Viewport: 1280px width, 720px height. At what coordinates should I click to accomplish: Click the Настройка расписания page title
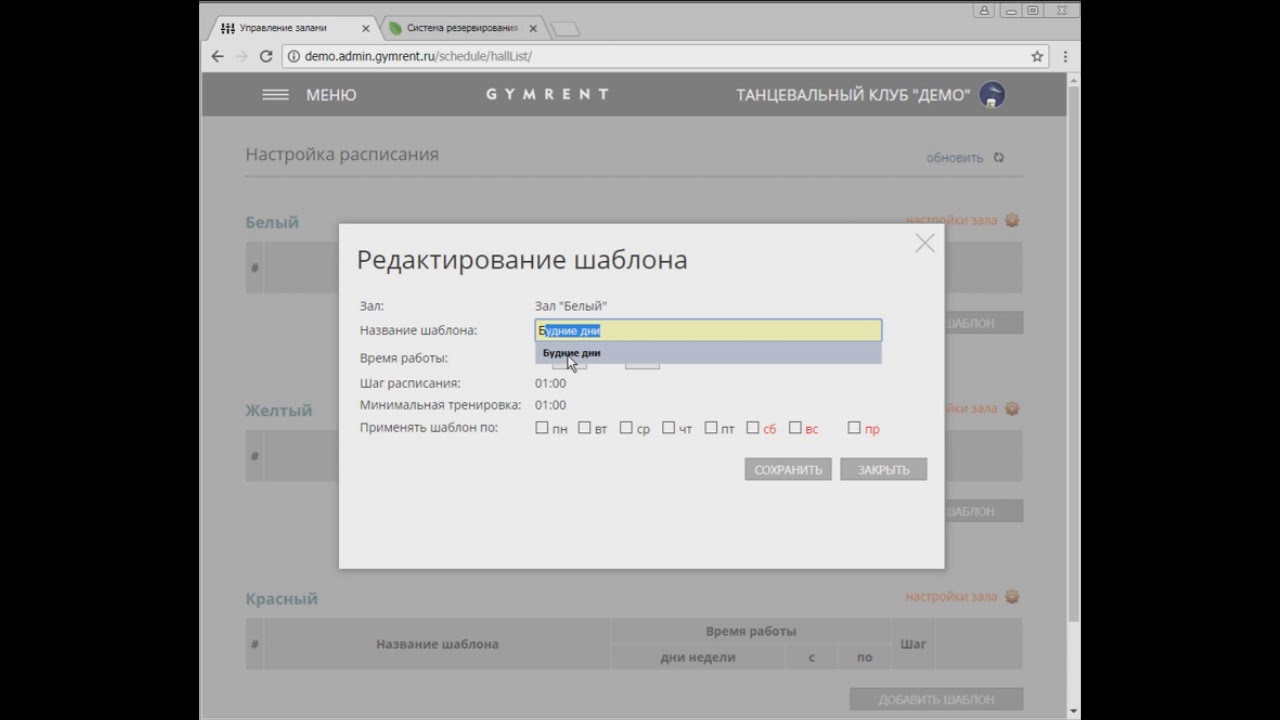click(342, 154)
